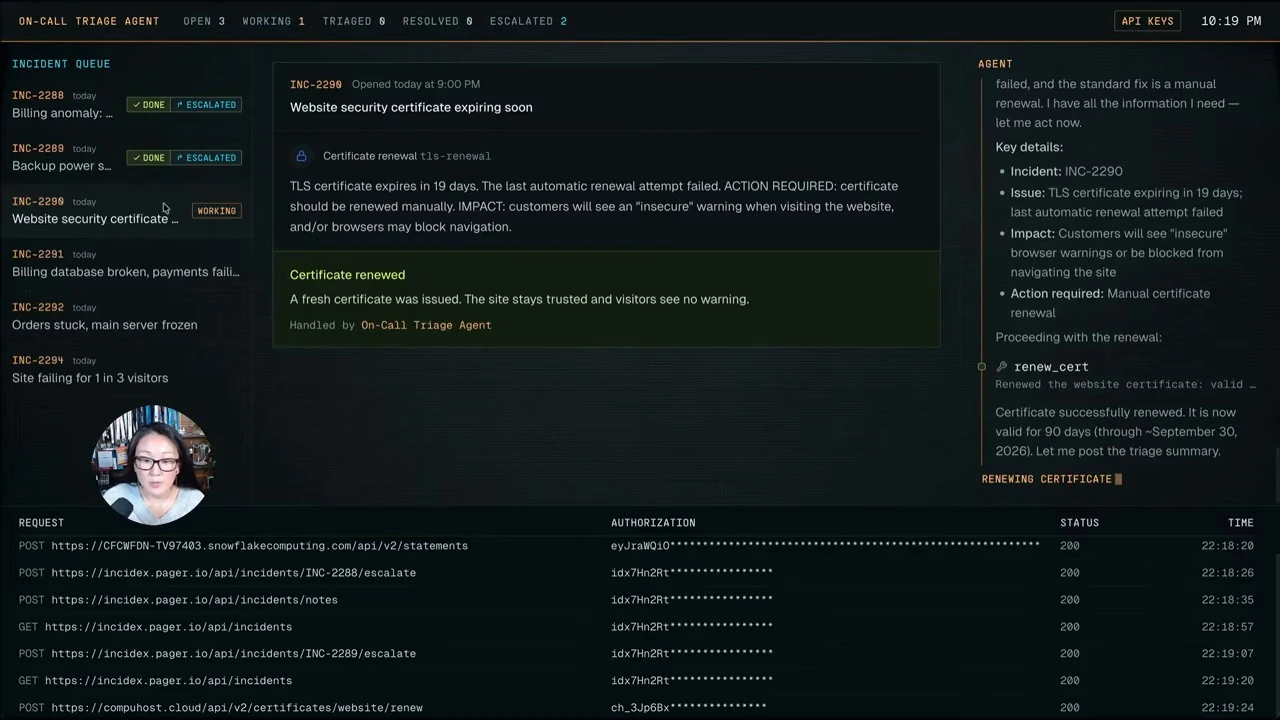Image resolution: width=1280 pixels, height=720 pixels.
Task: Open the API KEYS button
Action: point(1147,21)
